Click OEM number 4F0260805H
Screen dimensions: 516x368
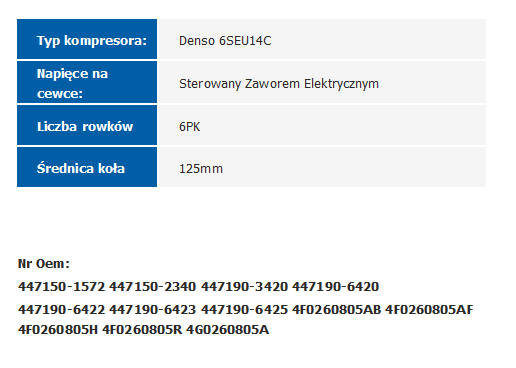coord(58,330)
